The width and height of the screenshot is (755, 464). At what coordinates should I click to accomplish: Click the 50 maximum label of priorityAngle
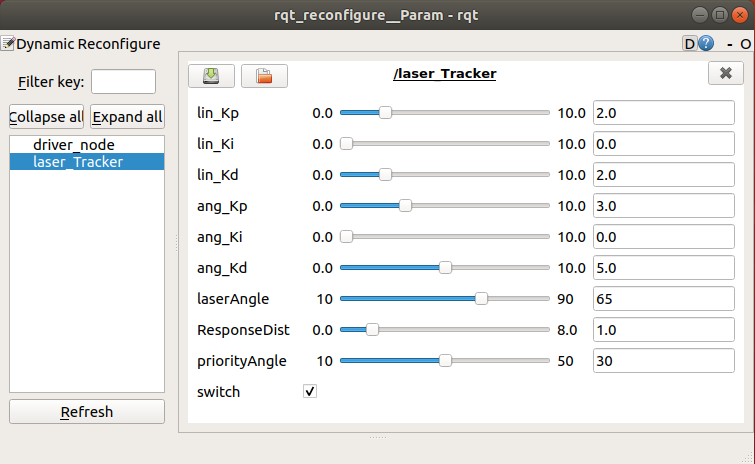point(565,361)
